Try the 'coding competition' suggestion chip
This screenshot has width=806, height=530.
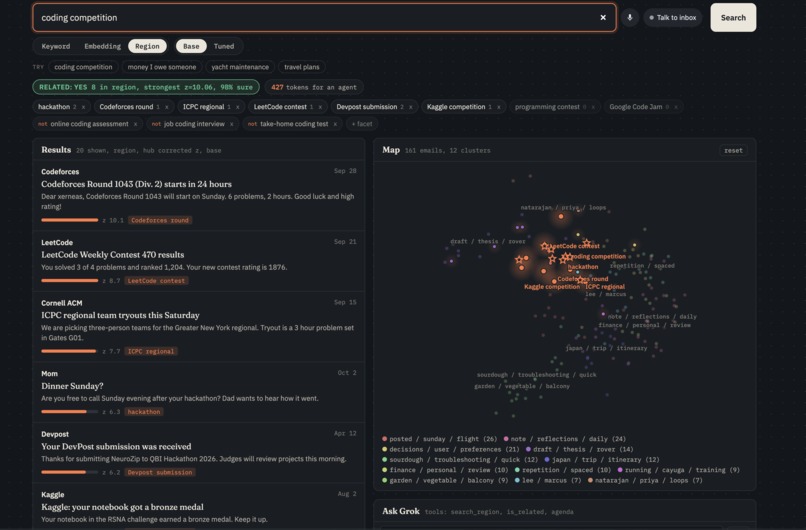(83, 67)
